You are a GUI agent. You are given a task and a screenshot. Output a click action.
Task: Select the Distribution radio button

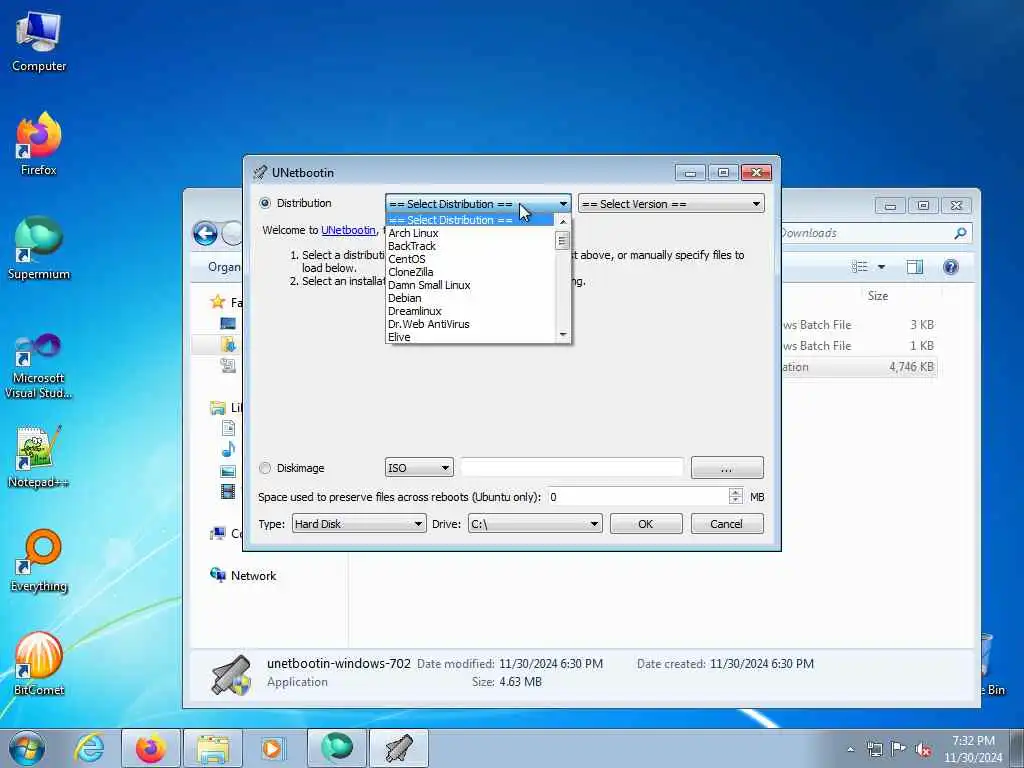(x=265, y=203)
